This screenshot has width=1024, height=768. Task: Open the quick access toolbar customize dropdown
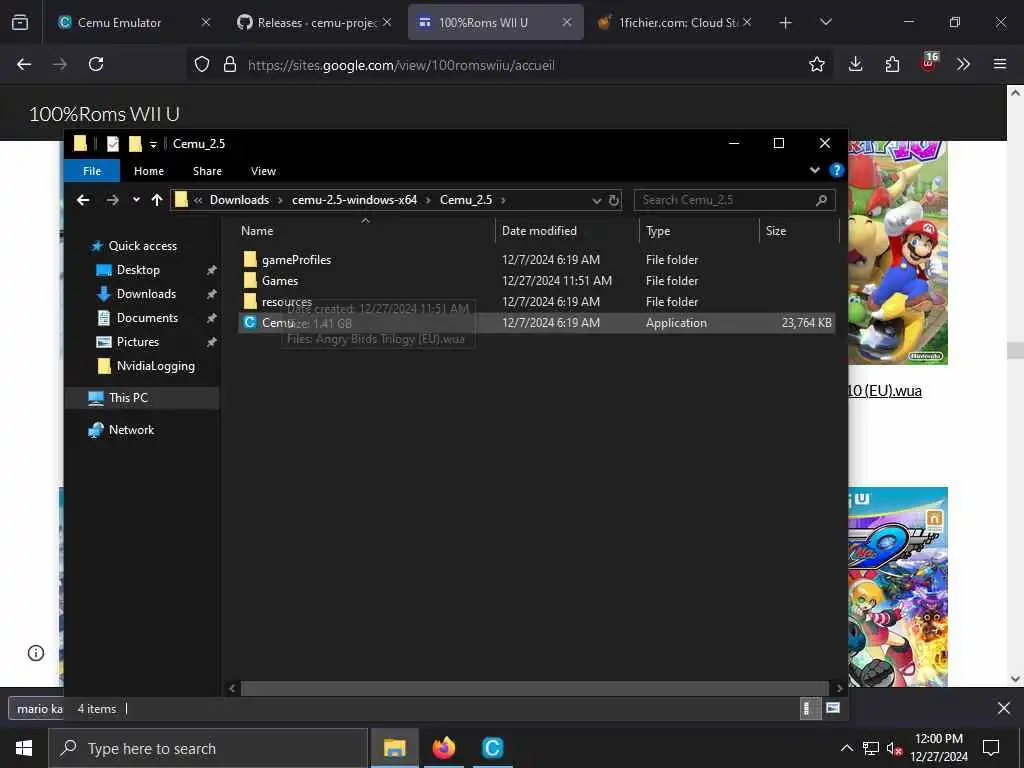click(x=153, y=144)
